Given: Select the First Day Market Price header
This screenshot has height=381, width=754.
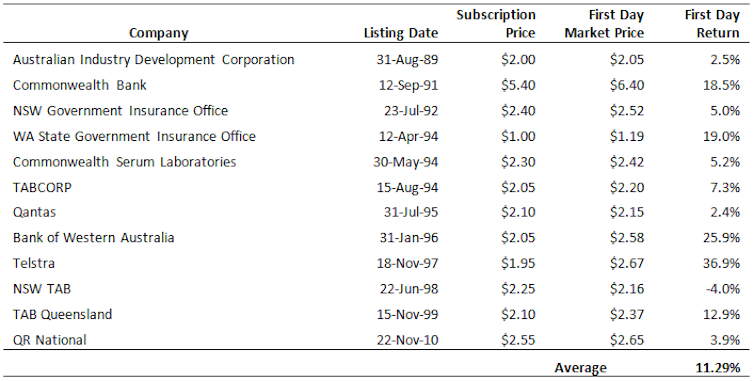Looking at the screenshot, I should [x=604, y=24].
